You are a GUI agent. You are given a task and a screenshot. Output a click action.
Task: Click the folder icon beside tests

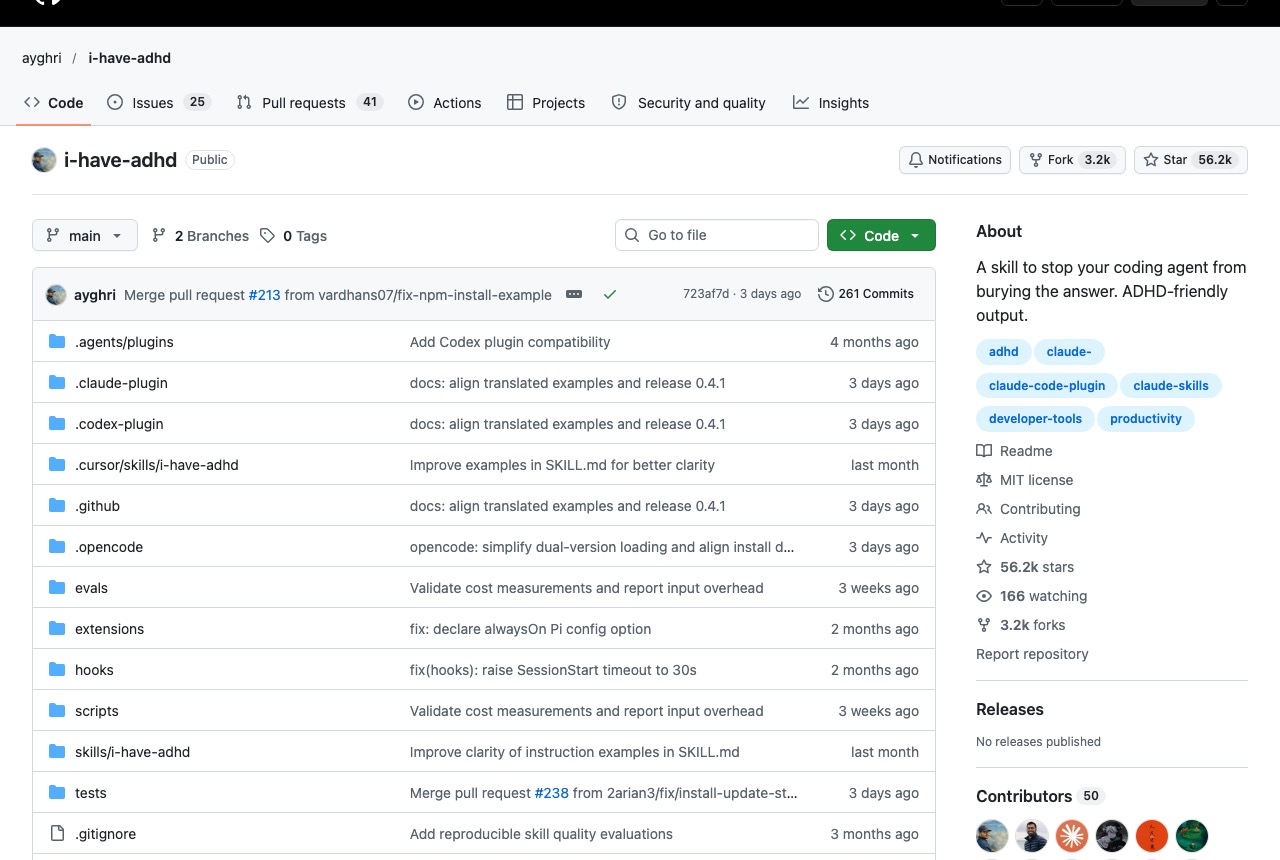[x=57, y=793]
